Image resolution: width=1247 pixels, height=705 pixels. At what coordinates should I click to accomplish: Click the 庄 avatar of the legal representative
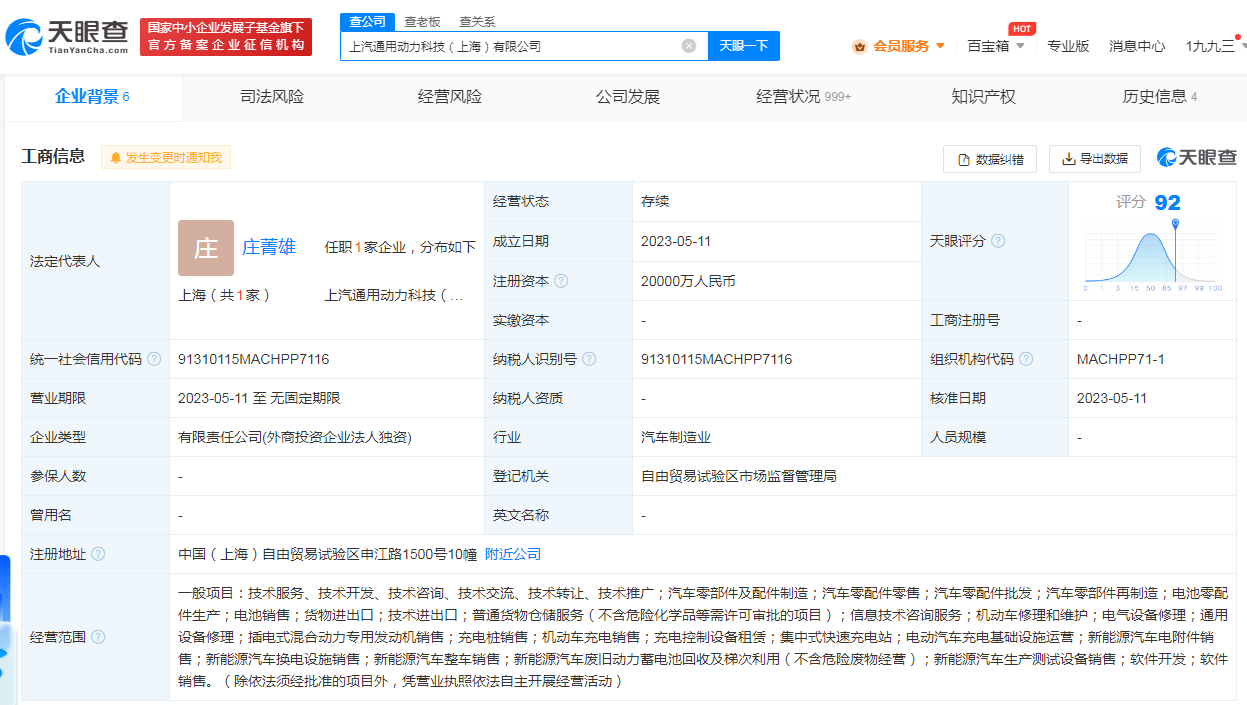tap(206, 248)
